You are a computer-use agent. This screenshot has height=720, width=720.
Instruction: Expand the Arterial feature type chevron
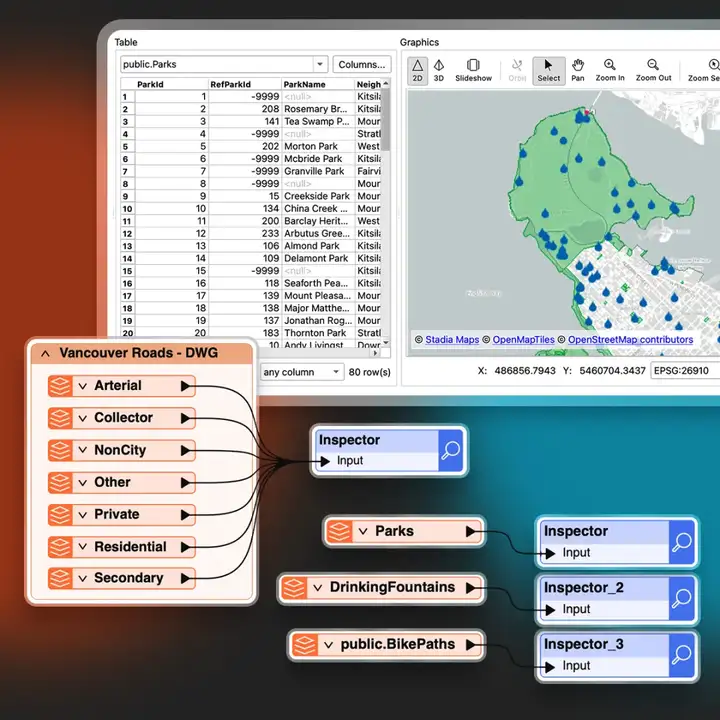[83, 386]
